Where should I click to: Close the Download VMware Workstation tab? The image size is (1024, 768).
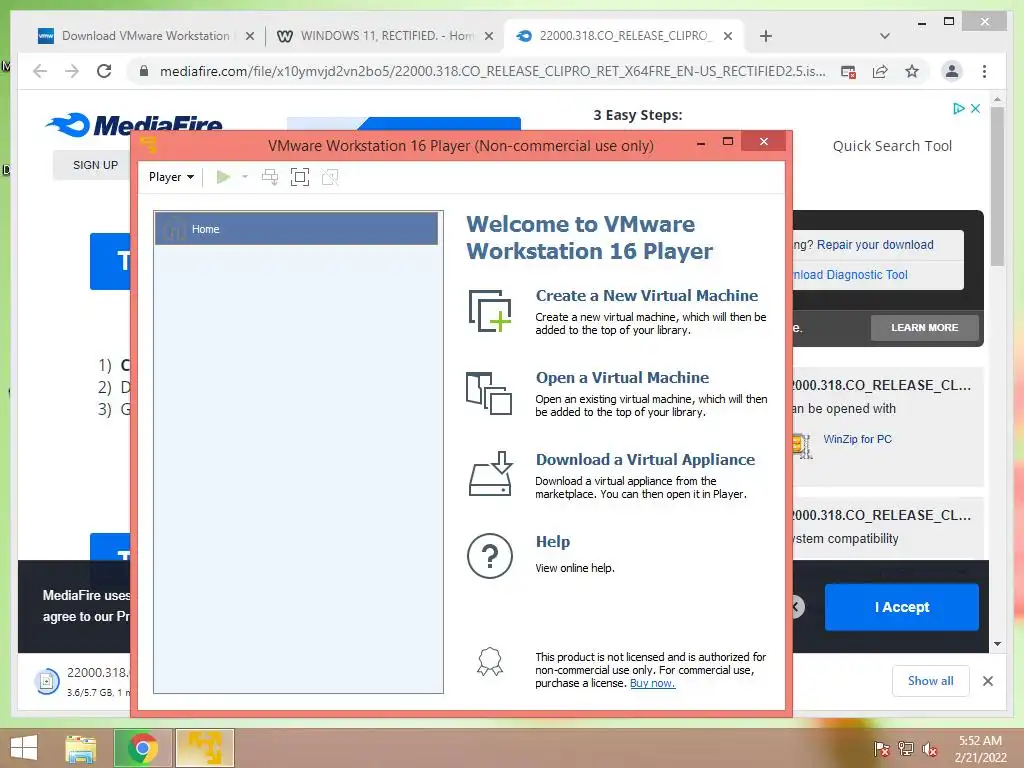tap(249, 37)
